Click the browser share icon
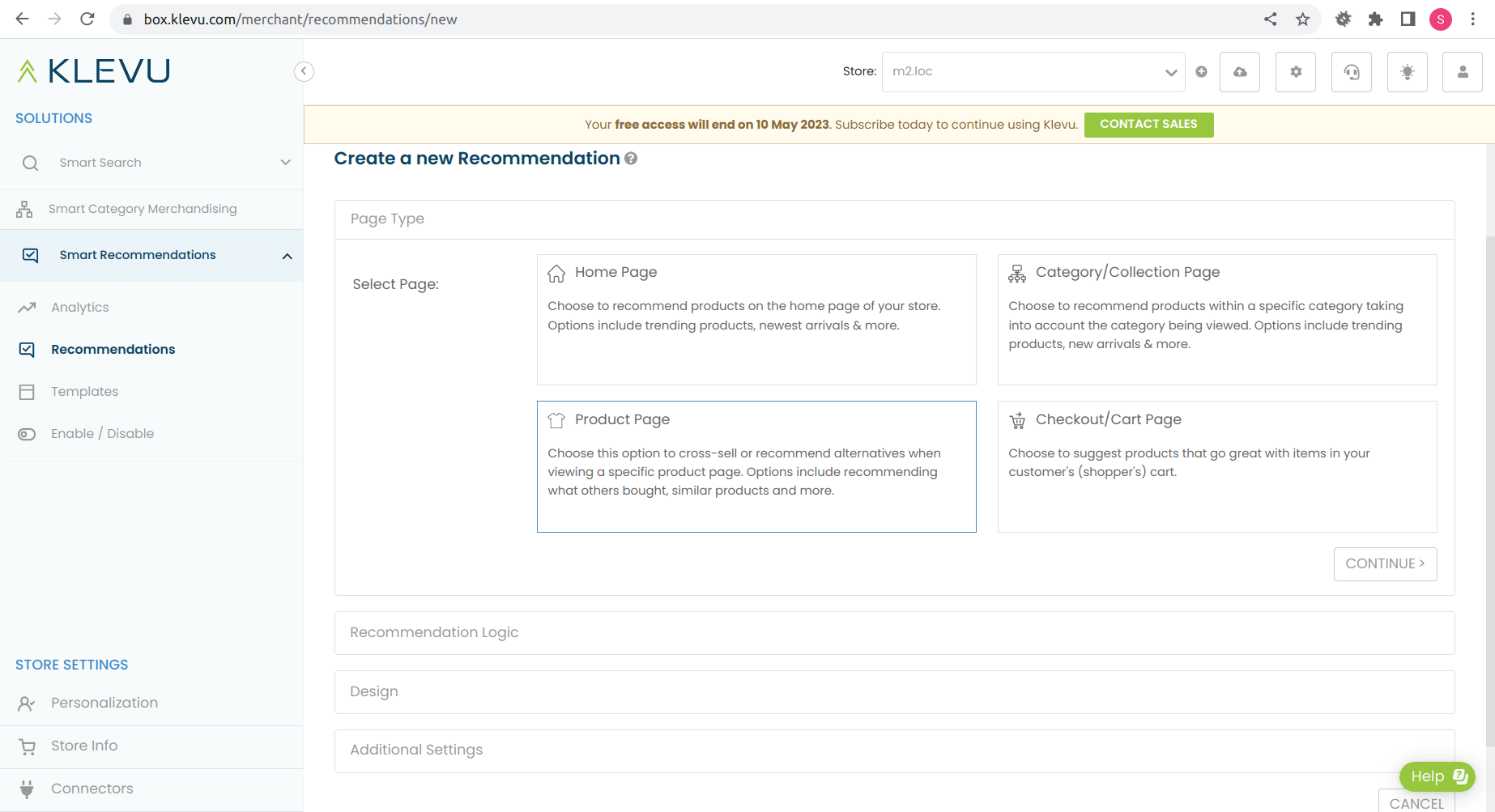This screenshot has width=1495, height=812. [x=1271, y=19]
